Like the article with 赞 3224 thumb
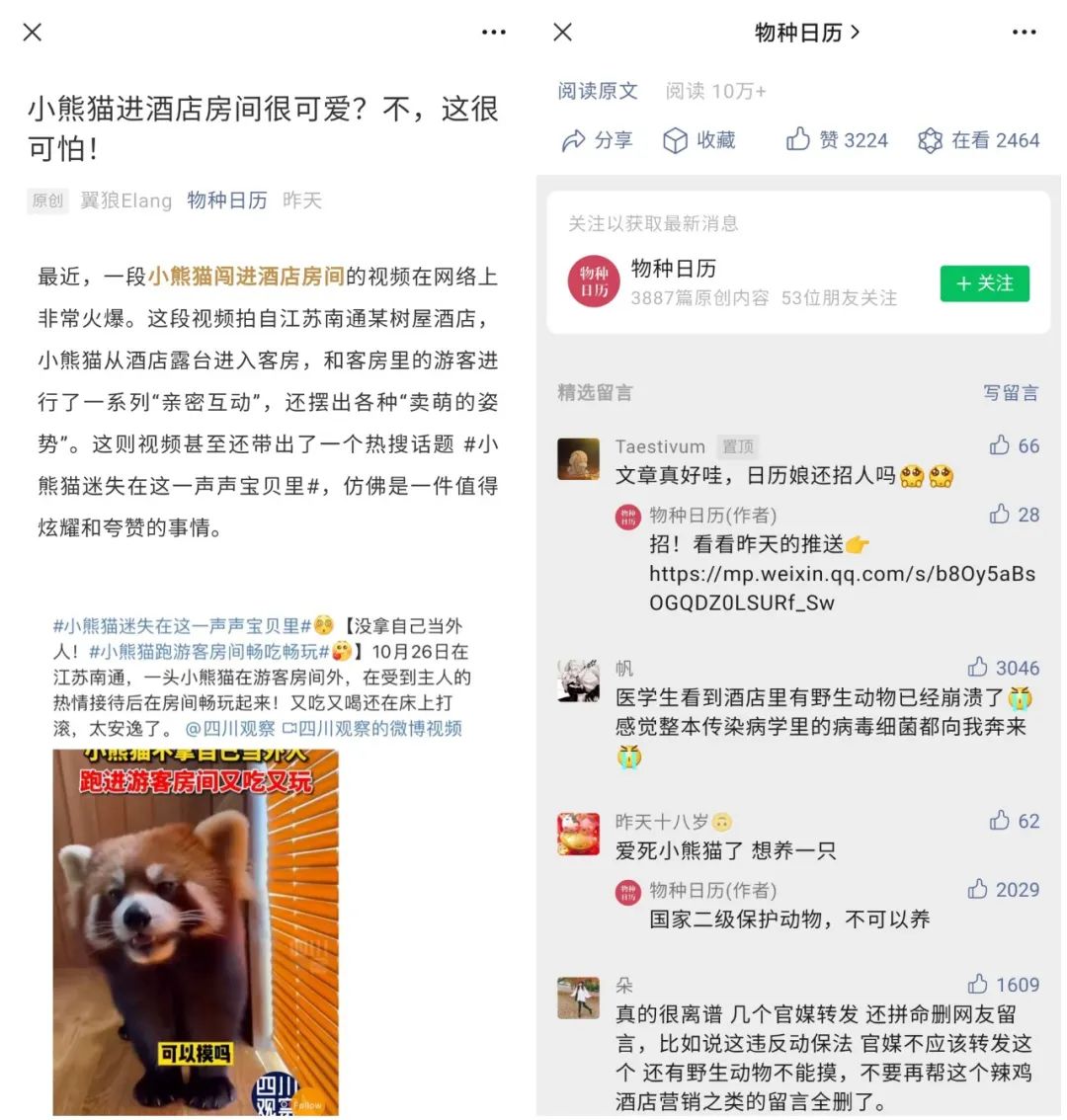This screenshot has width=1067, height=1120. (797, 139)
